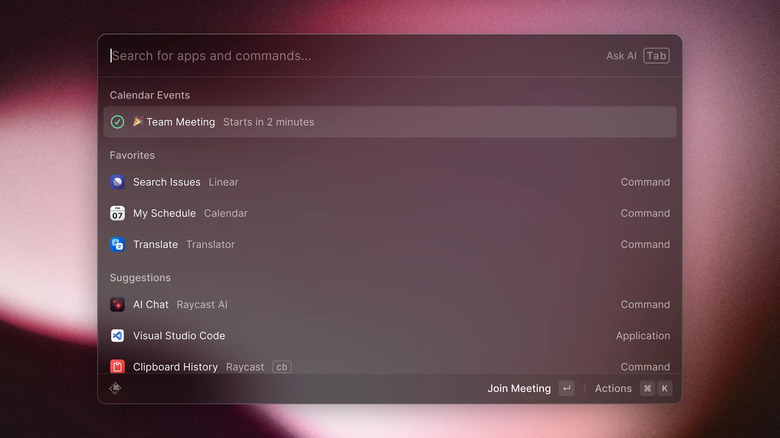Screen dimensions: 780x438
Task: Toggle the Team Meeting checkmark circle
Action: coord(117,122)
